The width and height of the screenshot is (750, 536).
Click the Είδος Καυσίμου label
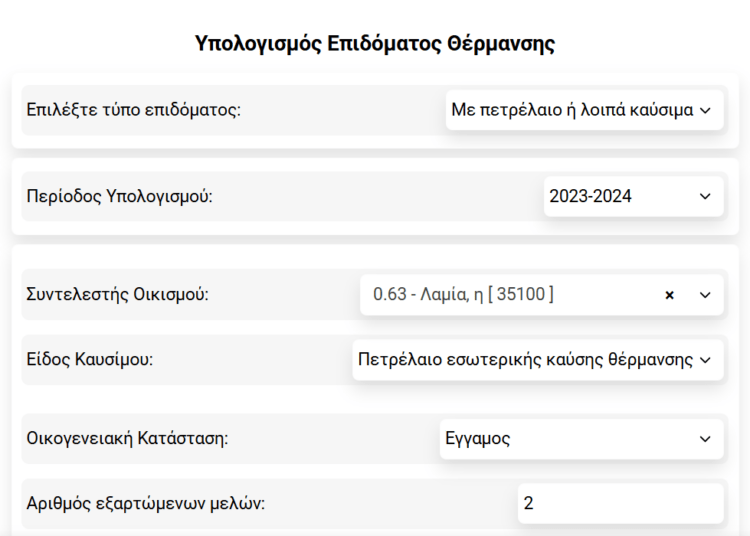[89, 359]
